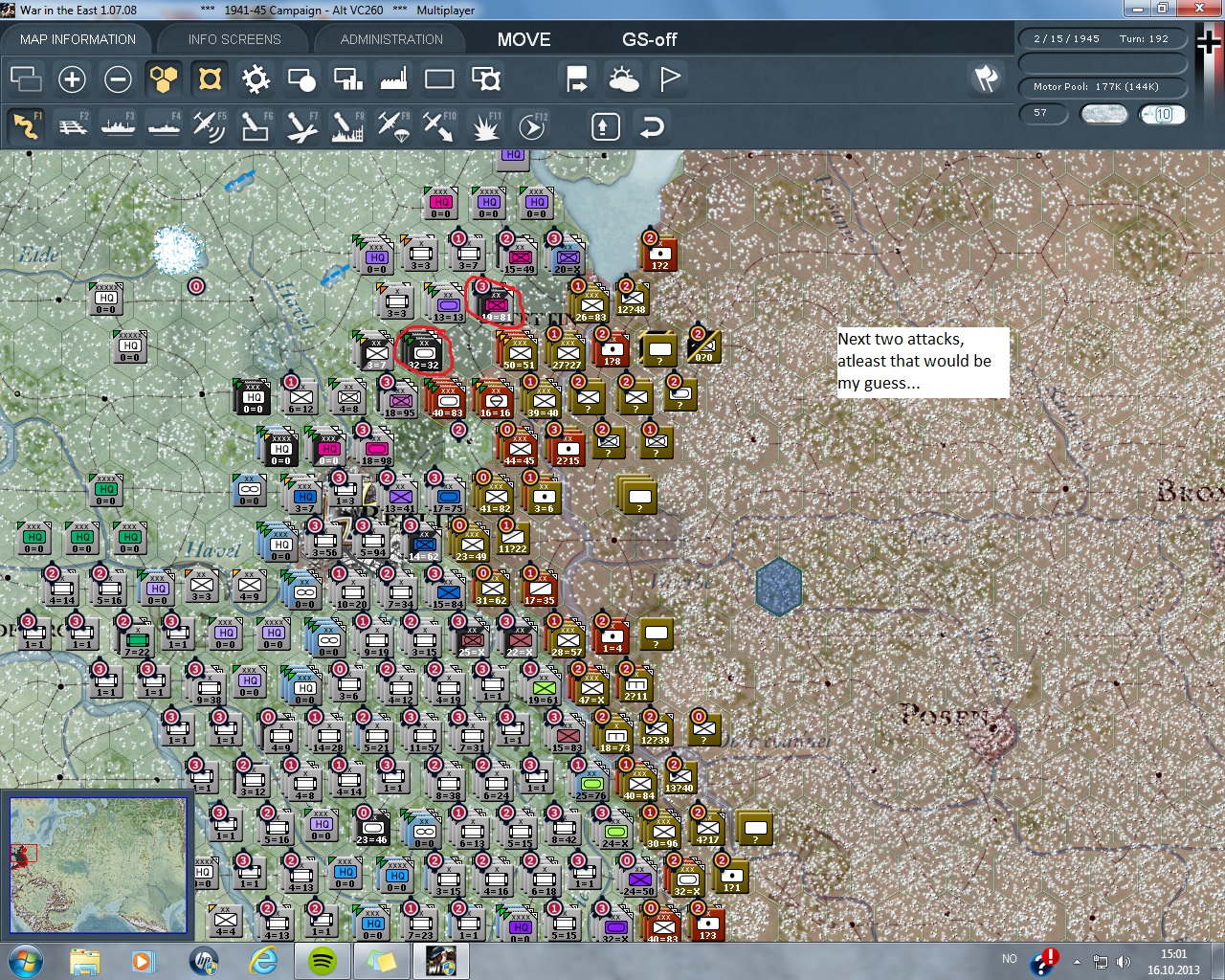Select the F11 explosion mode icon

[485, 126]
